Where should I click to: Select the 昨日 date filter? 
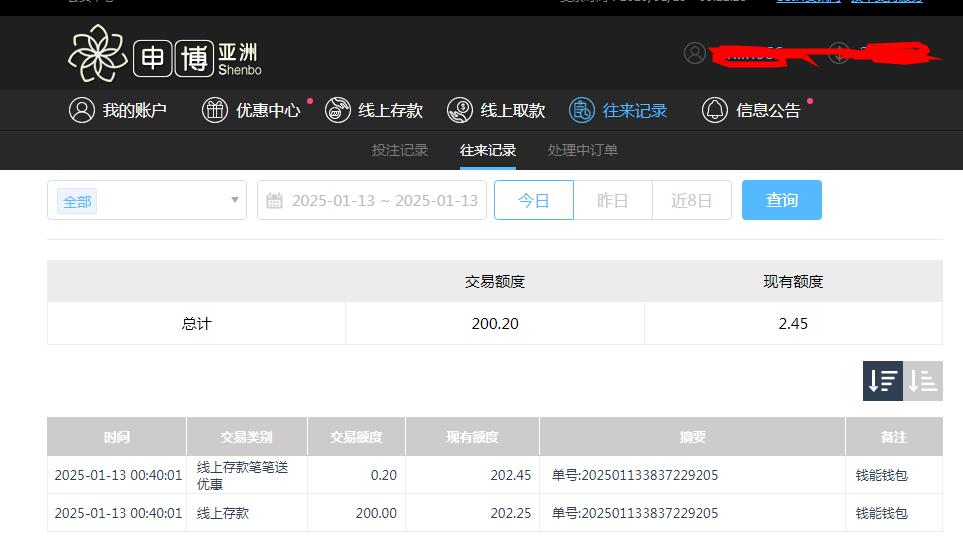coord(612,200)
